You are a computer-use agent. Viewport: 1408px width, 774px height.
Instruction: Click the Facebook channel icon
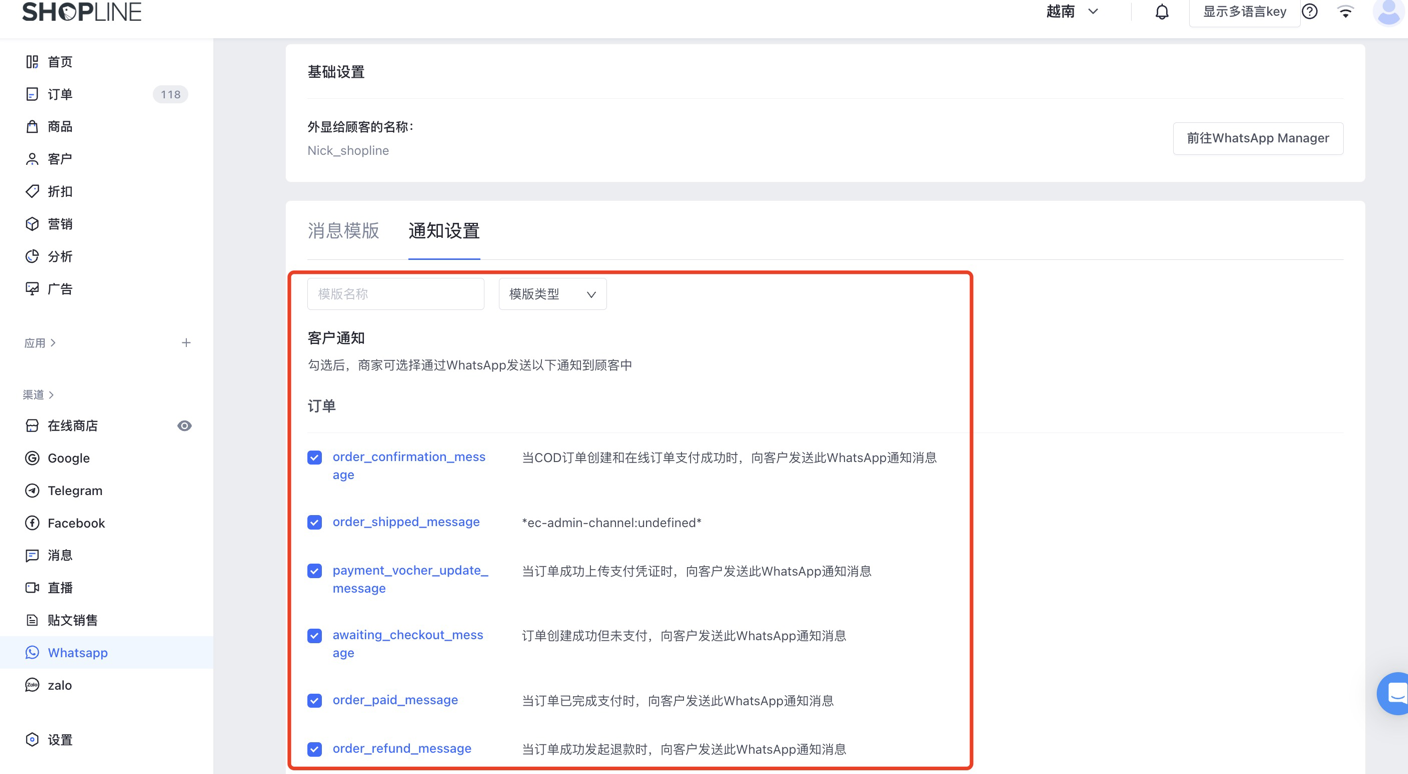pos(32,523)
